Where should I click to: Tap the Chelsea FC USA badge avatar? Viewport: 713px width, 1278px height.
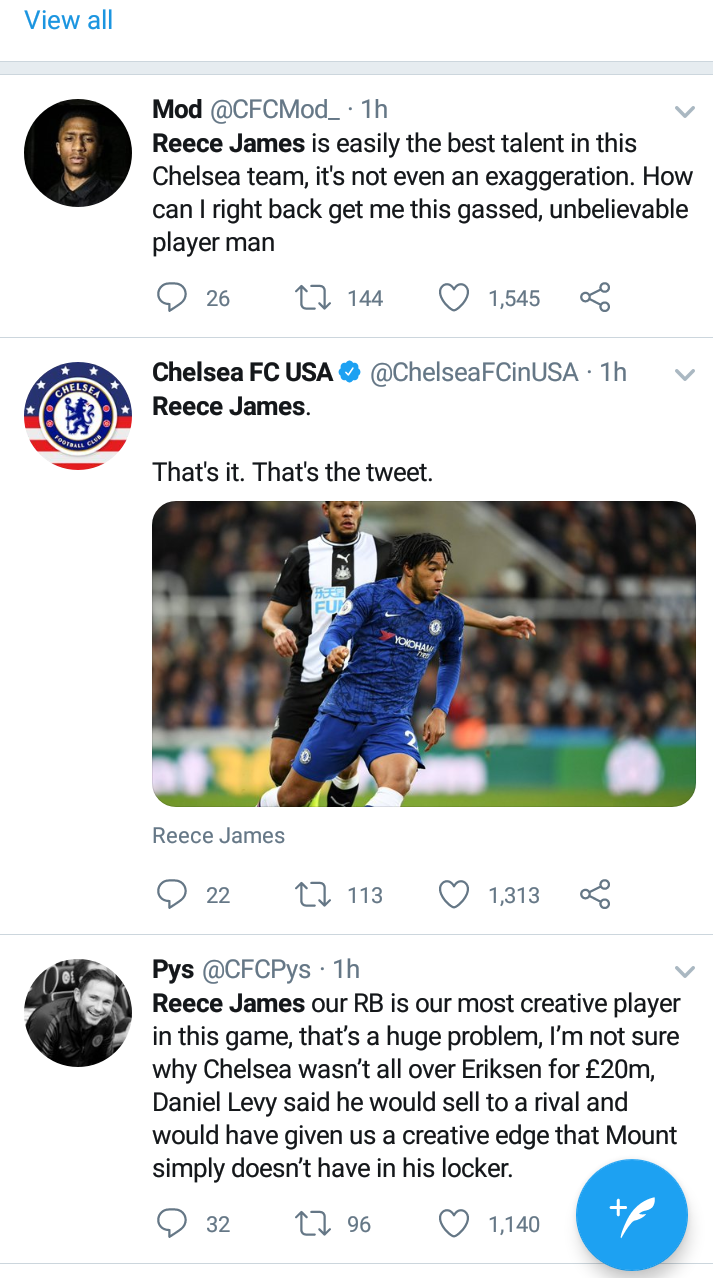78,416
